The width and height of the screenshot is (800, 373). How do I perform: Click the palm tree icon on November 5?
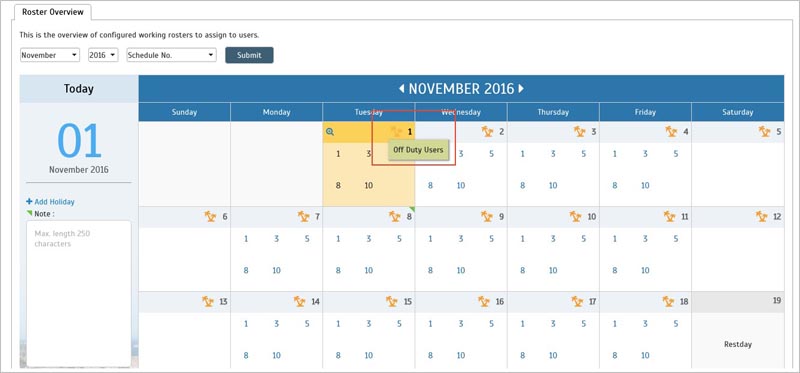point(764,132)
